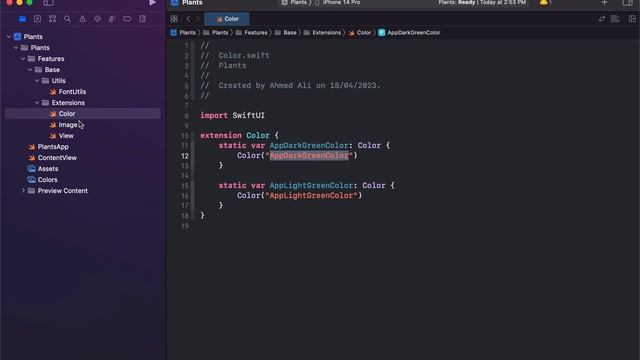Open the Test navigator diamond icon
This screenshot has height=360, width=640.
(97, 19)
